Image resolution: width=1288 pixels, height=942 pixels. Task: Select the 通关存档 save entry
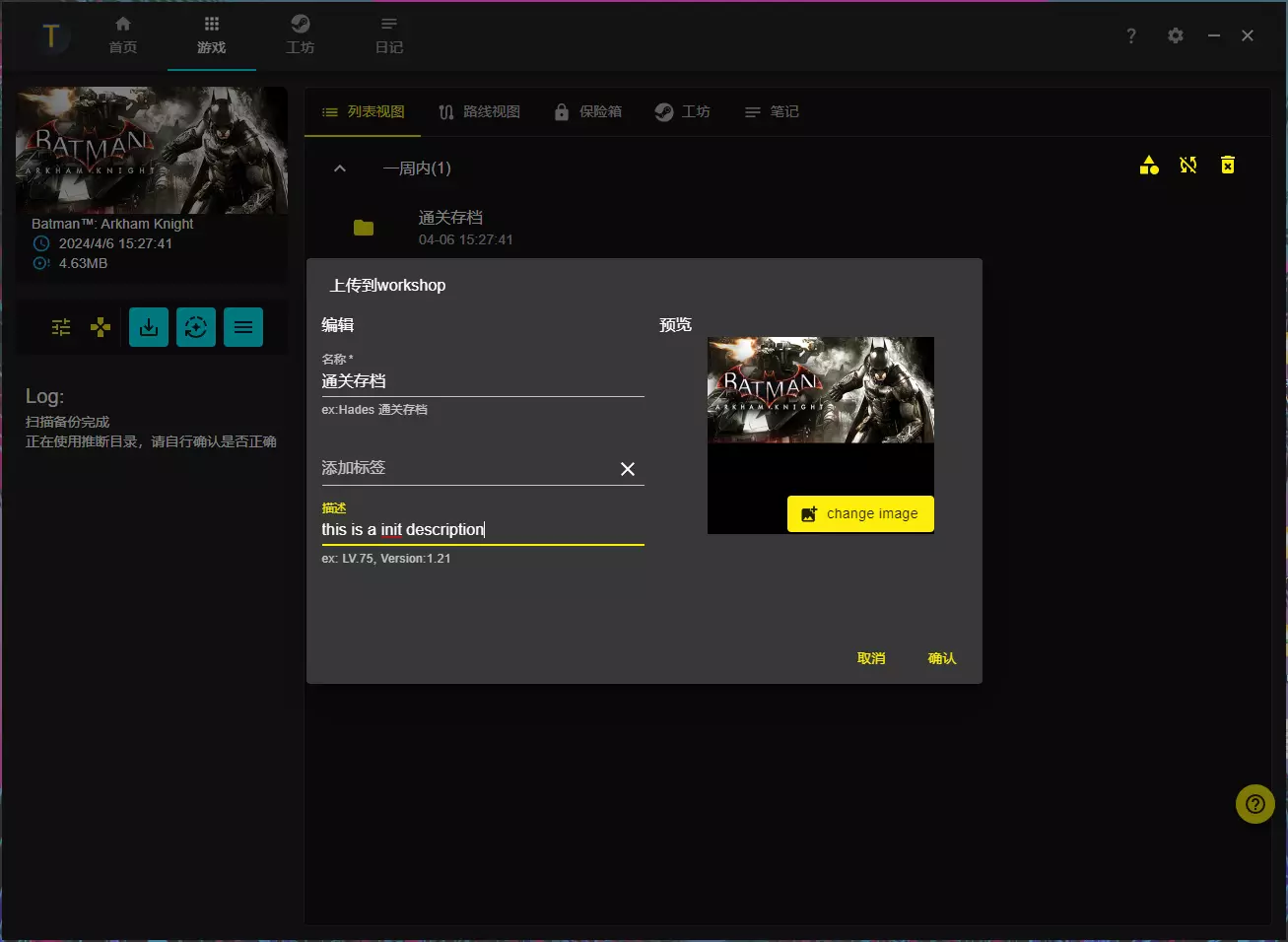tap(450, 218)
